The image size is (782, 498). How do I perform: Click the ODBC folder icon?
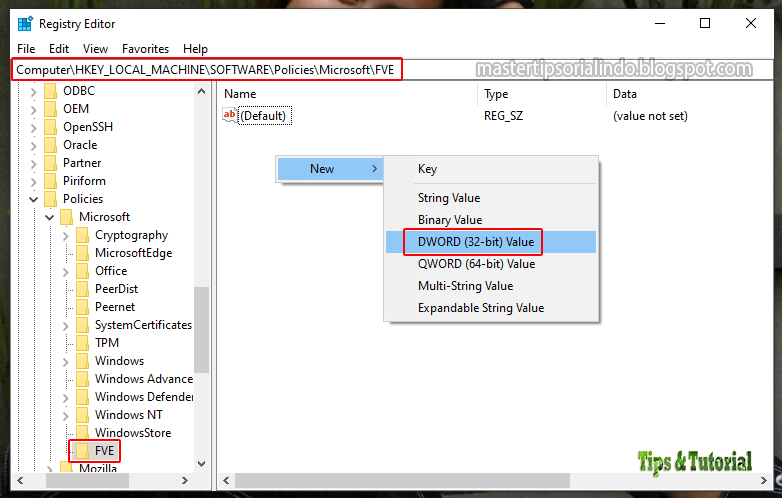click(50, 91)
